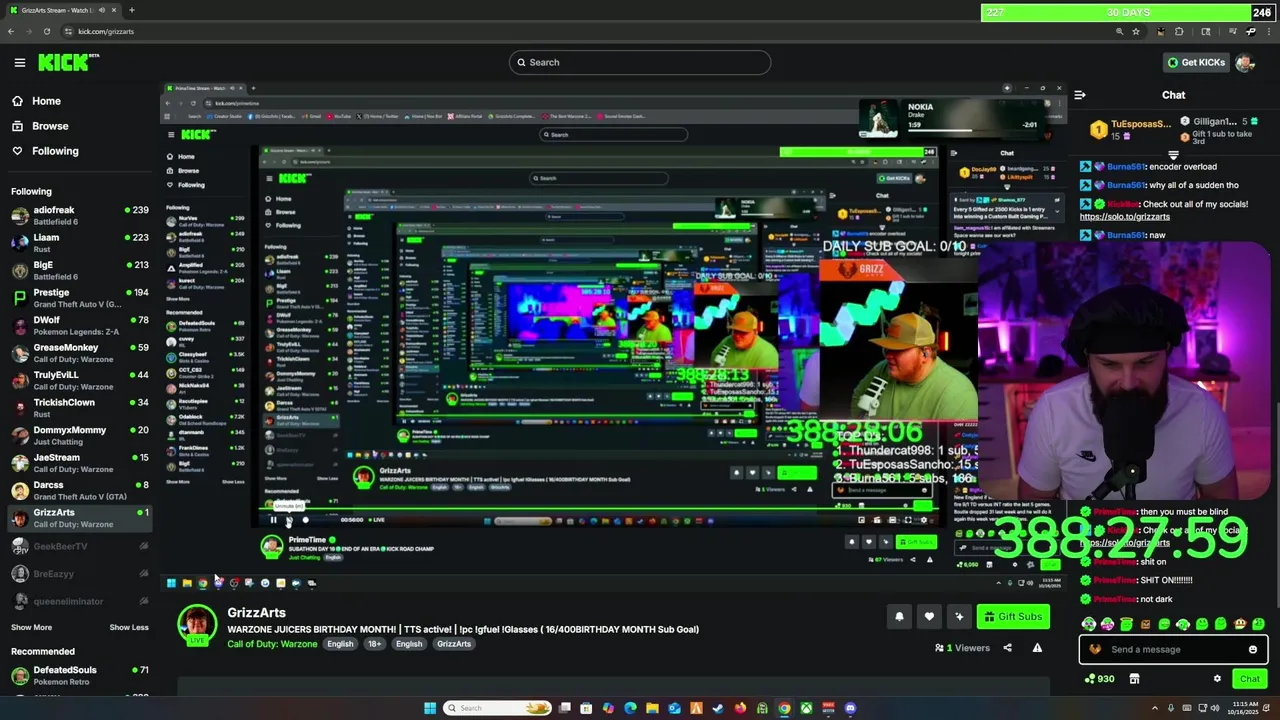1280x720 pixels.
Task: Focus the Kick Search field
Action: (640, 62)
